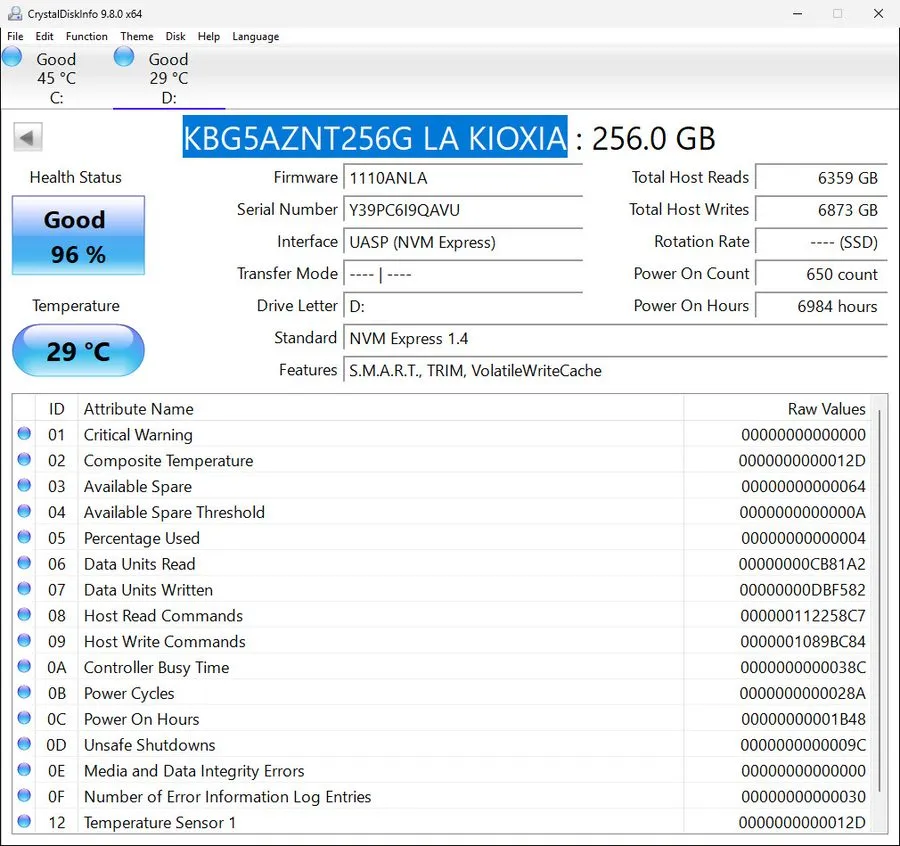The image size is (900, 846).
Task: Click the 29 °C temperature button
Action: click(x=78, y=350)
